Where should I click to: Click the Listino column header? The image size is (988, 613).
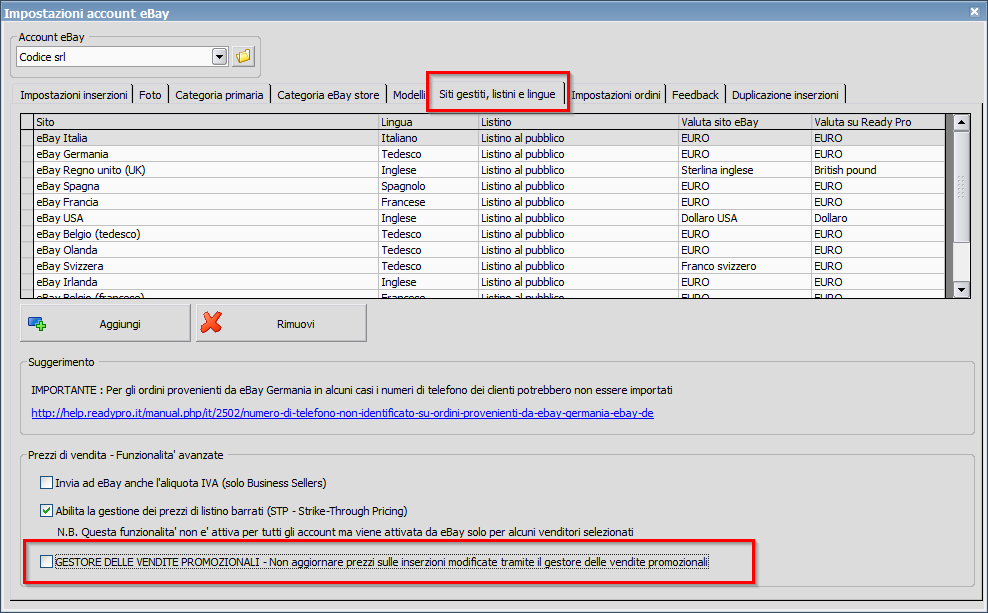tap(578, 122)
